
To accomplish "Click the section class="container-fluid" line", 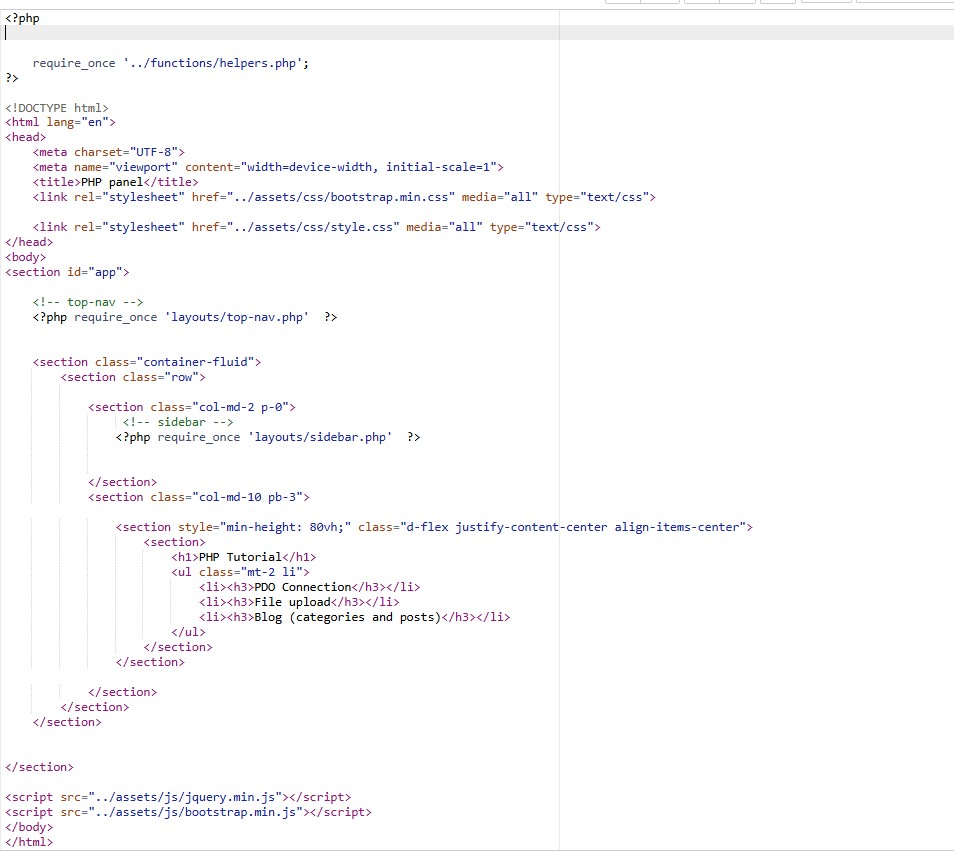I will click(x=147, y=362).
